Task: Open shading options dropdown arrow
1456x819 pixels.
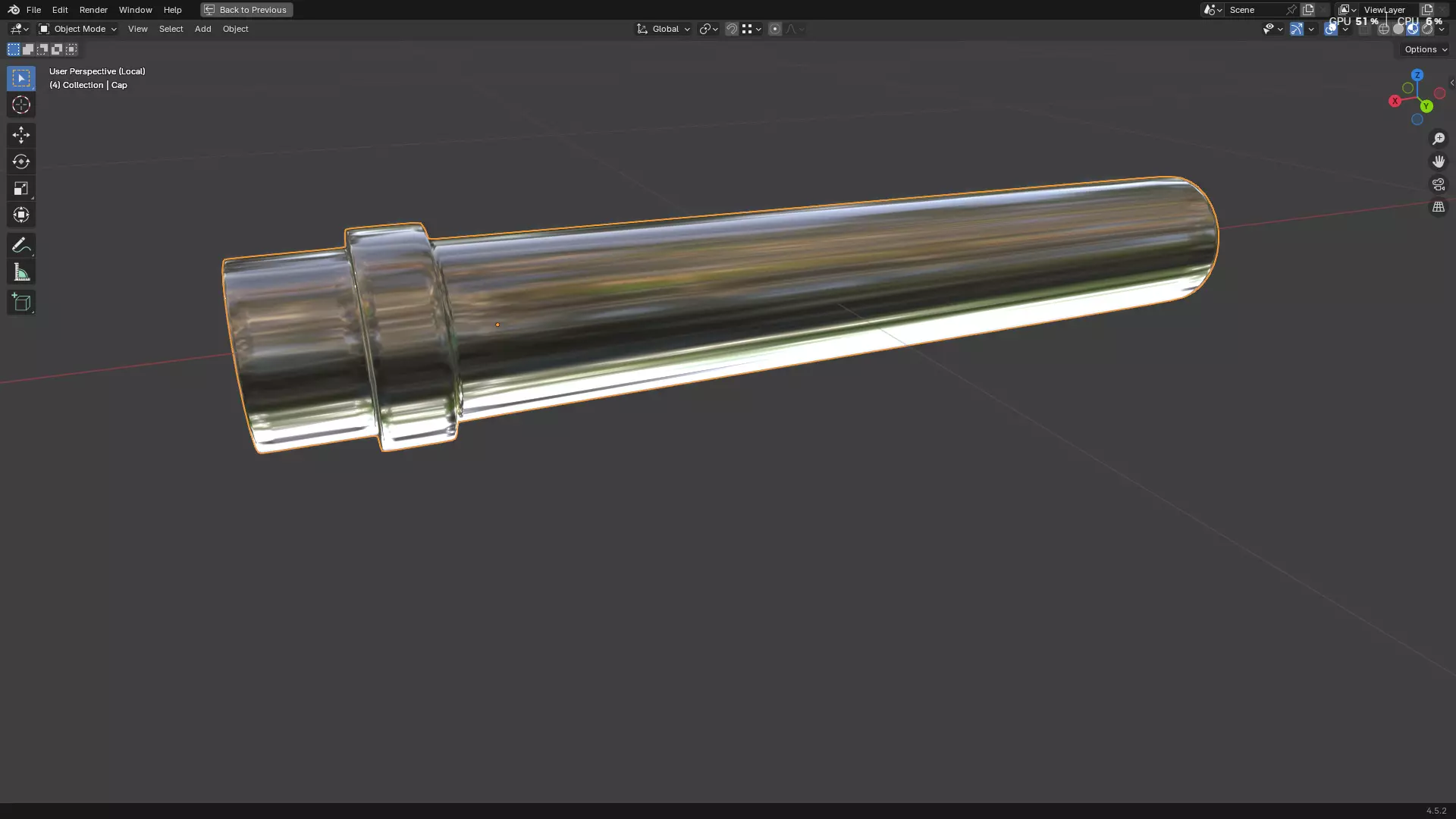Action: pos(1442,29)
